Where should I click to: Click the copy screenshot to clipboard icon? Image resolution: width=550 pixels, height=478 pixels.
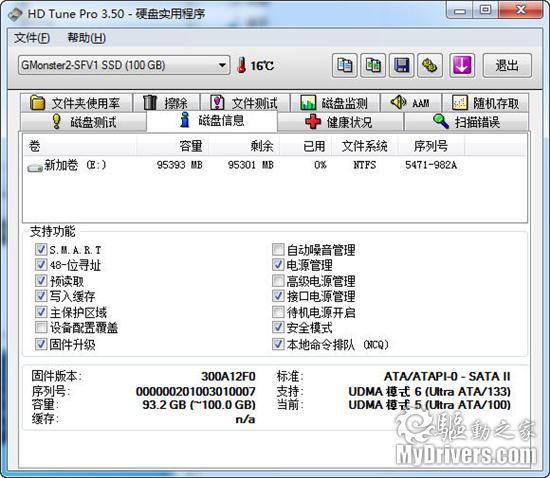coord(373,66)
